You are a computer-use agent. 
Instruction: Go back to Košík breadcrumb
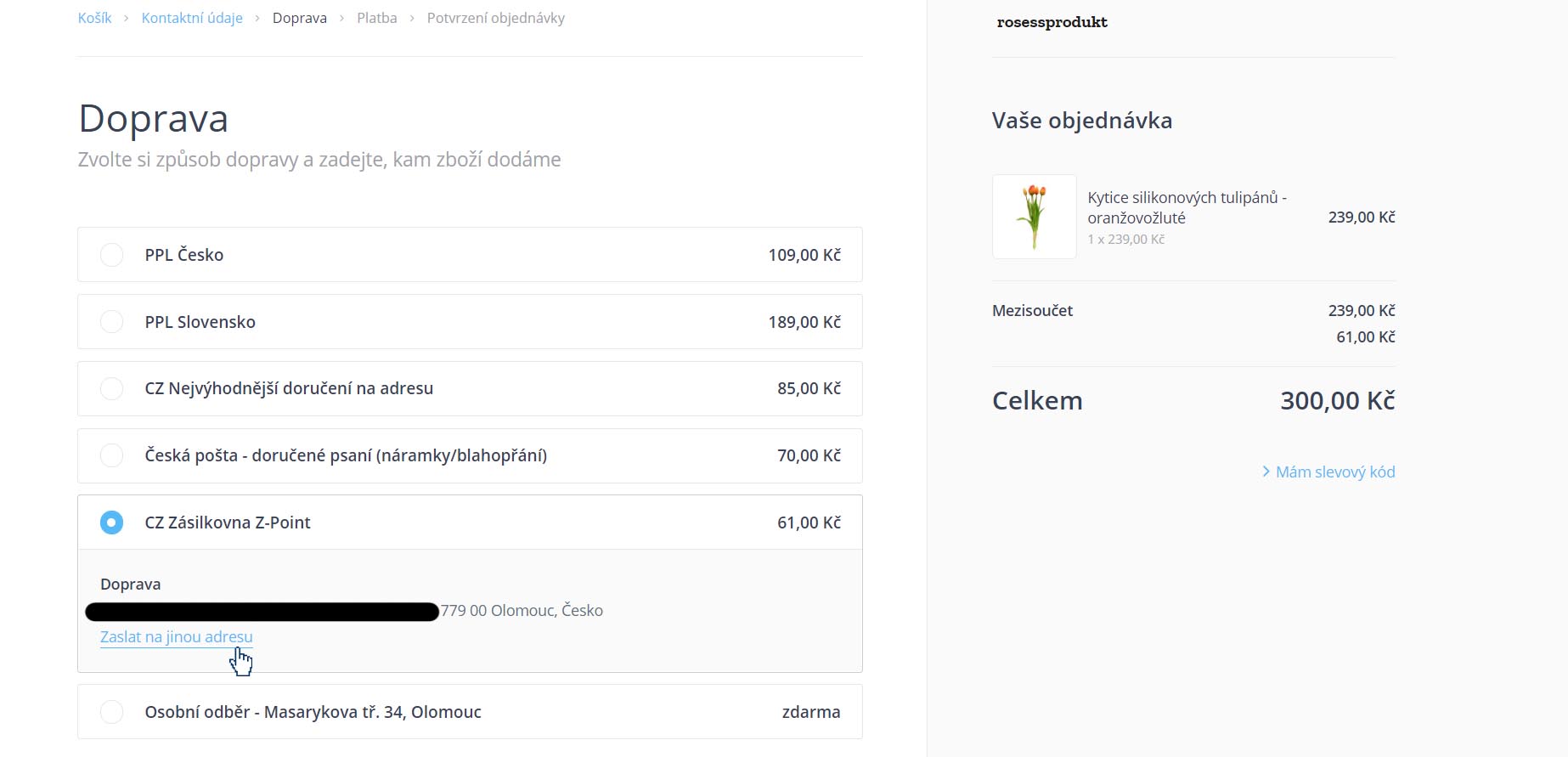(x=94, y=18)
